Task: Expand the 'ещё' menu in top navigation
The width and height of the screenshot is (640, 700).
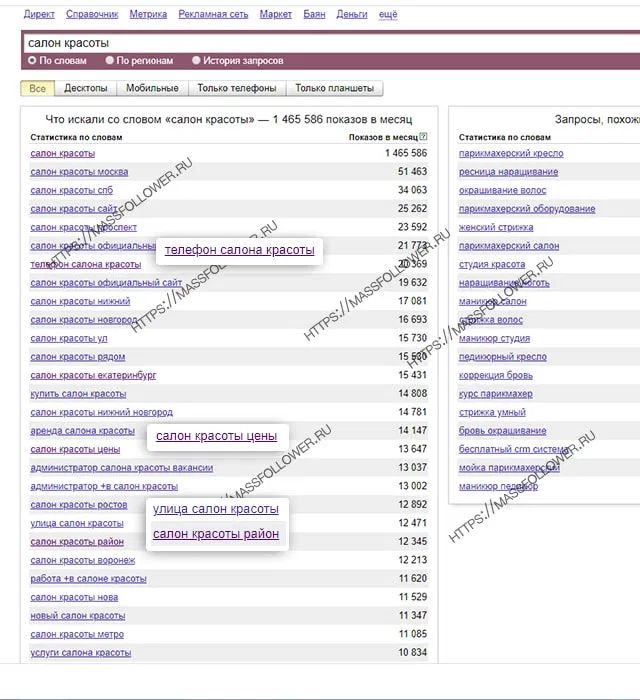Action: 388,15
